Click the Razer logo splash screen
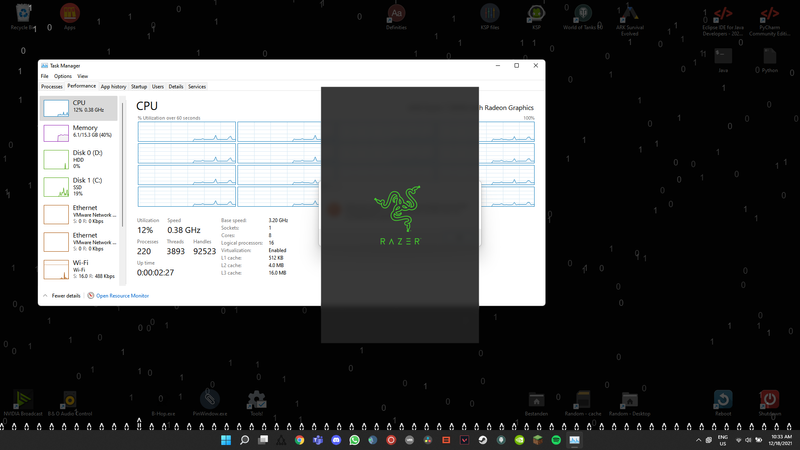The height and width of the screenshot is (450, 800). (x=400, y=215)
